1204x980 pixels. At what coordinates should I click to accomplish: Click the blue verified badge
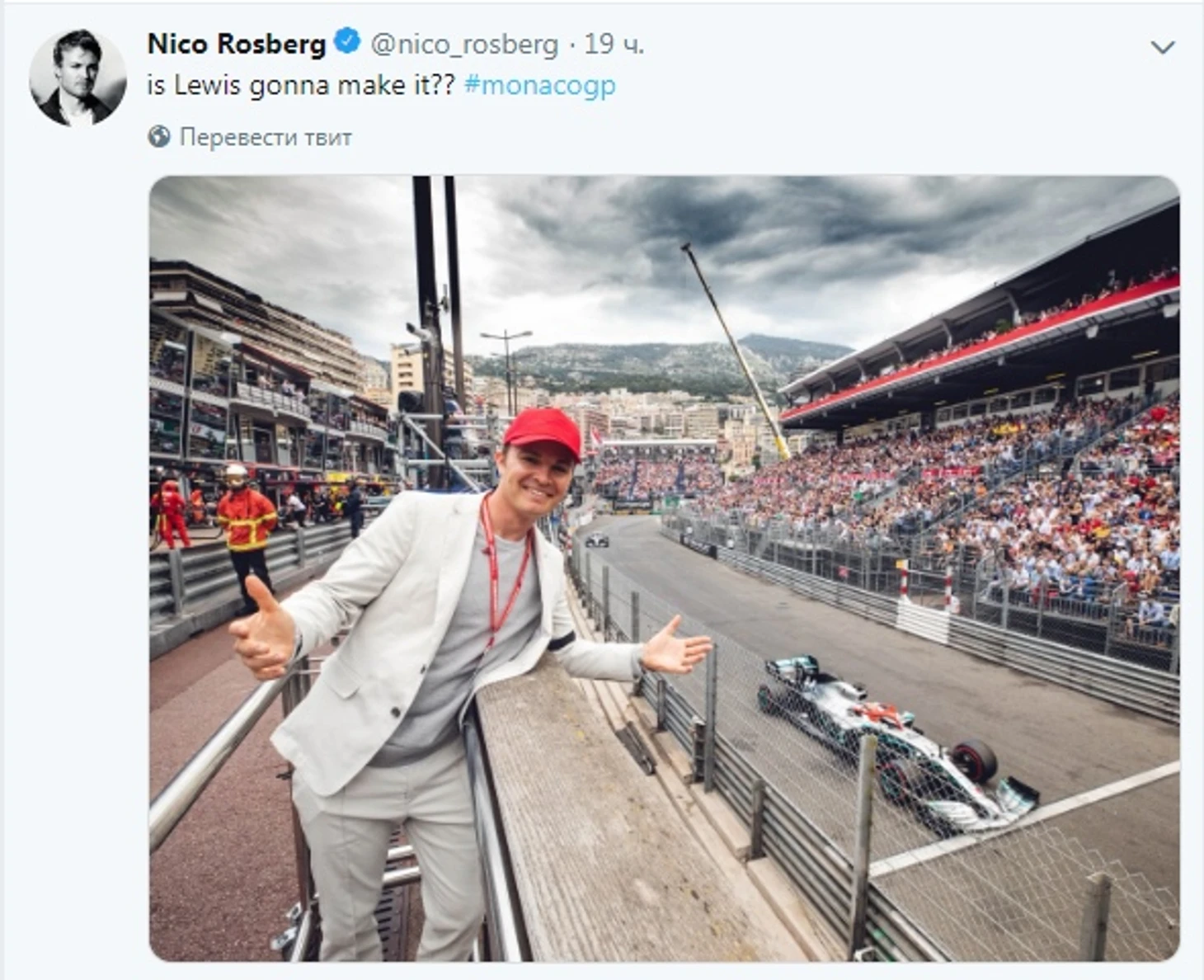tap(347, 41)
